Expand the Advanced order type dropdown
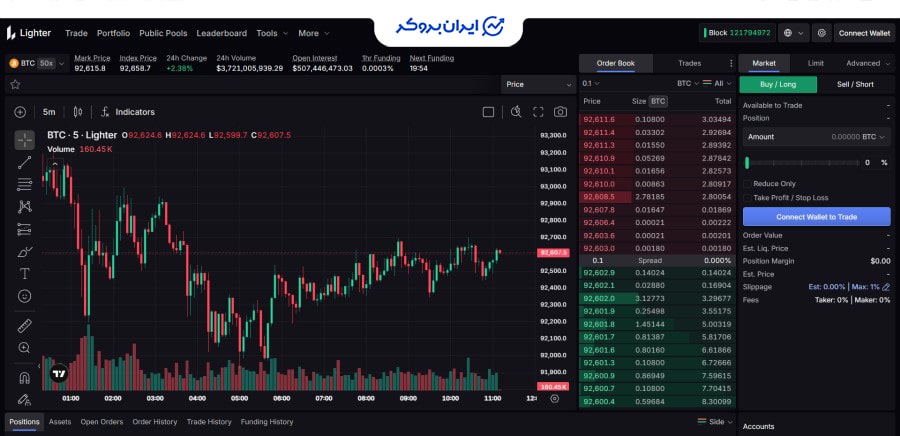 pyautogui.click(x=867, y=63)
